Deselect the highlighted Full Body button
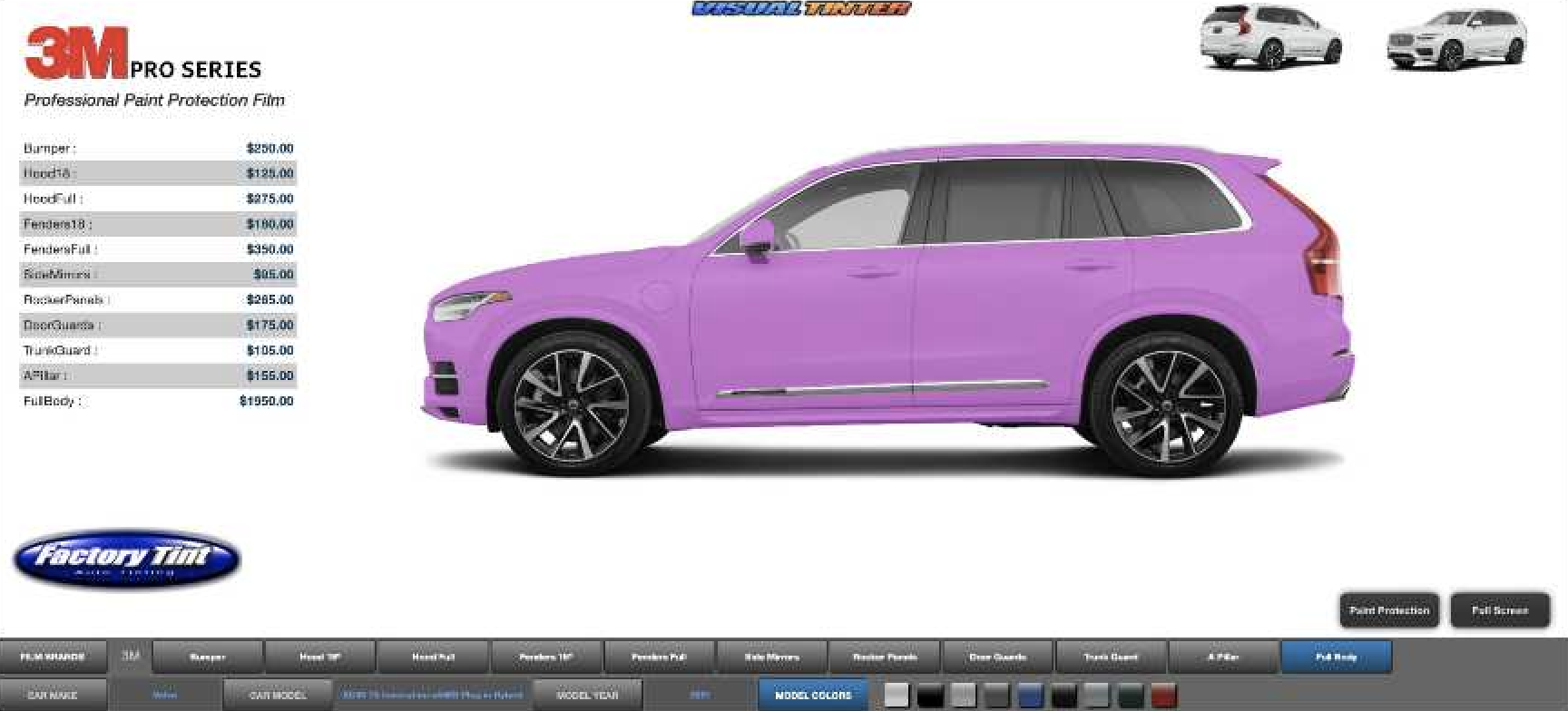Image resolution: width=1568 pixels, height=711 pixels. point(1337,657)
